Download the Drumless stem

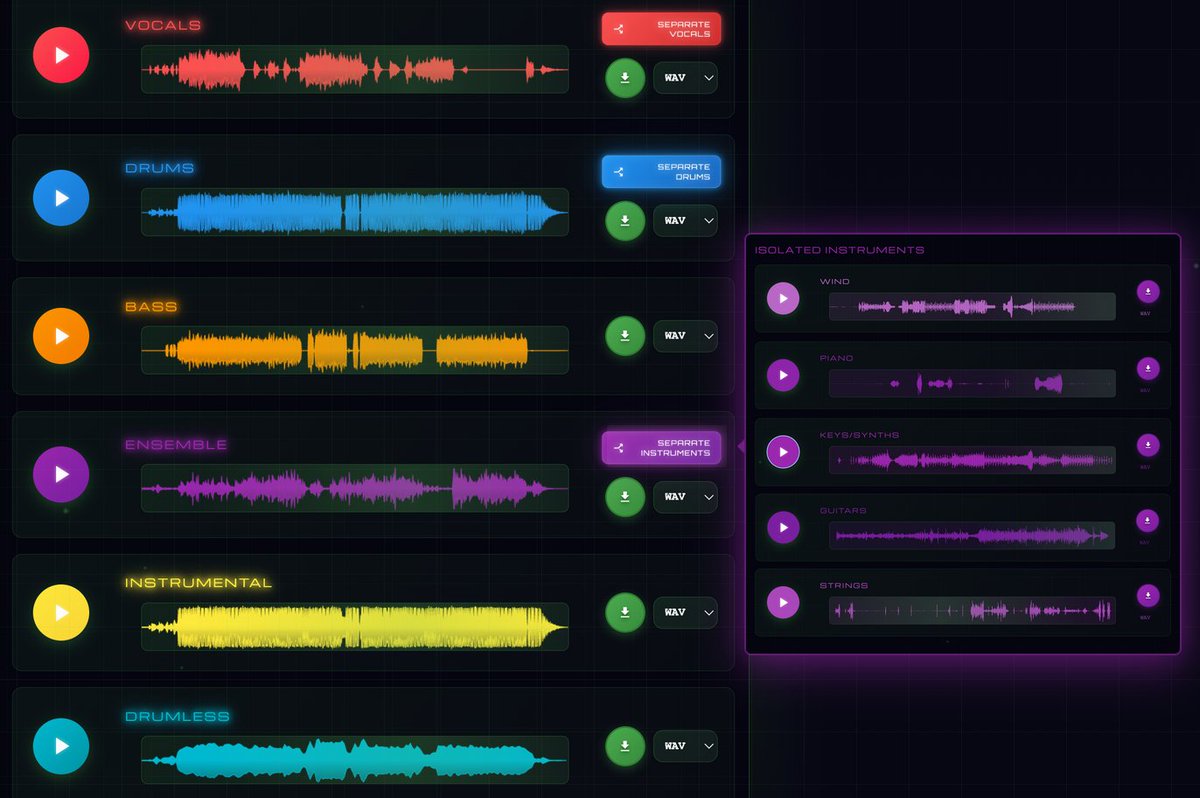click(x=625, y=746)
